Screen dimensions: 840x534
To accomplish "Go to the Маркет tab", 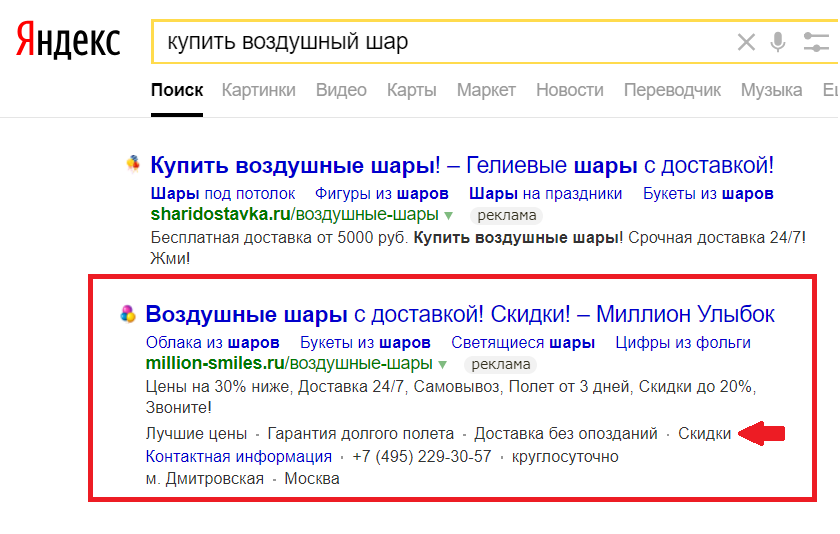I will [x=486, y=90].
